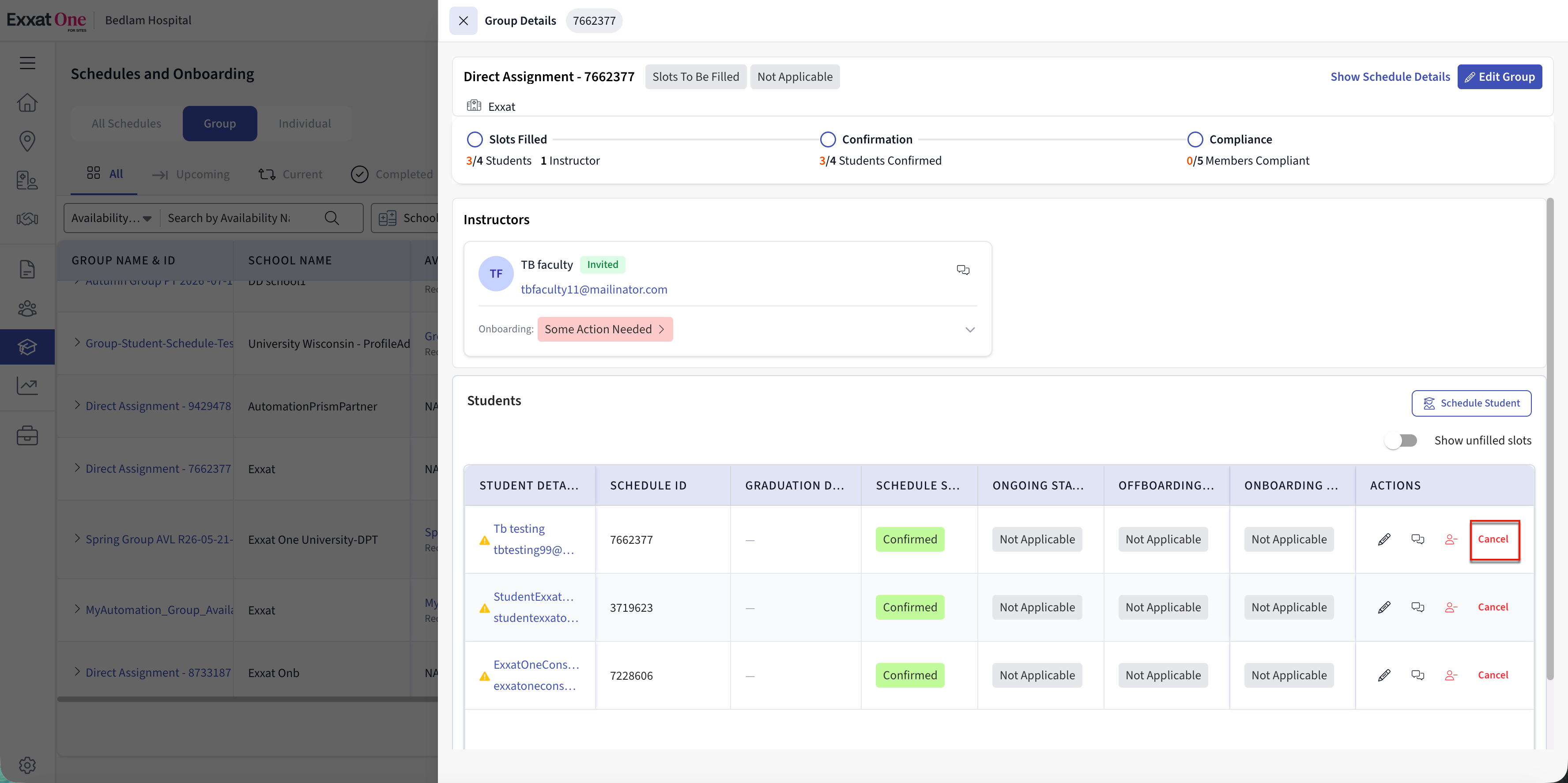Open the people group sidebar icon
This screenshot has width=1568, height=783.
pyautogui.click(x=27, y=309)
